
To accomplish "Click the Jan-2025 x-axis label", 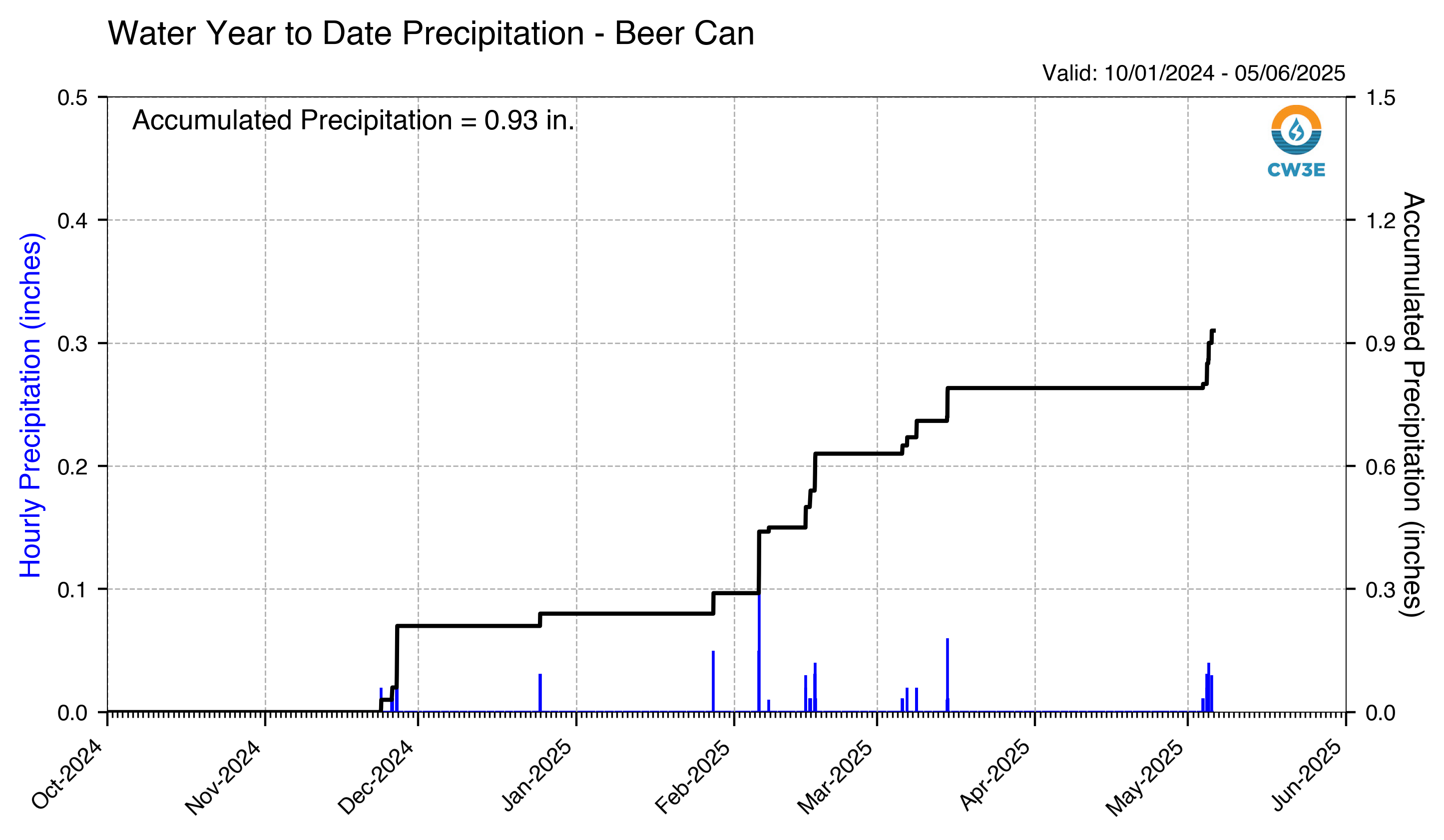I will click(537, 776).
